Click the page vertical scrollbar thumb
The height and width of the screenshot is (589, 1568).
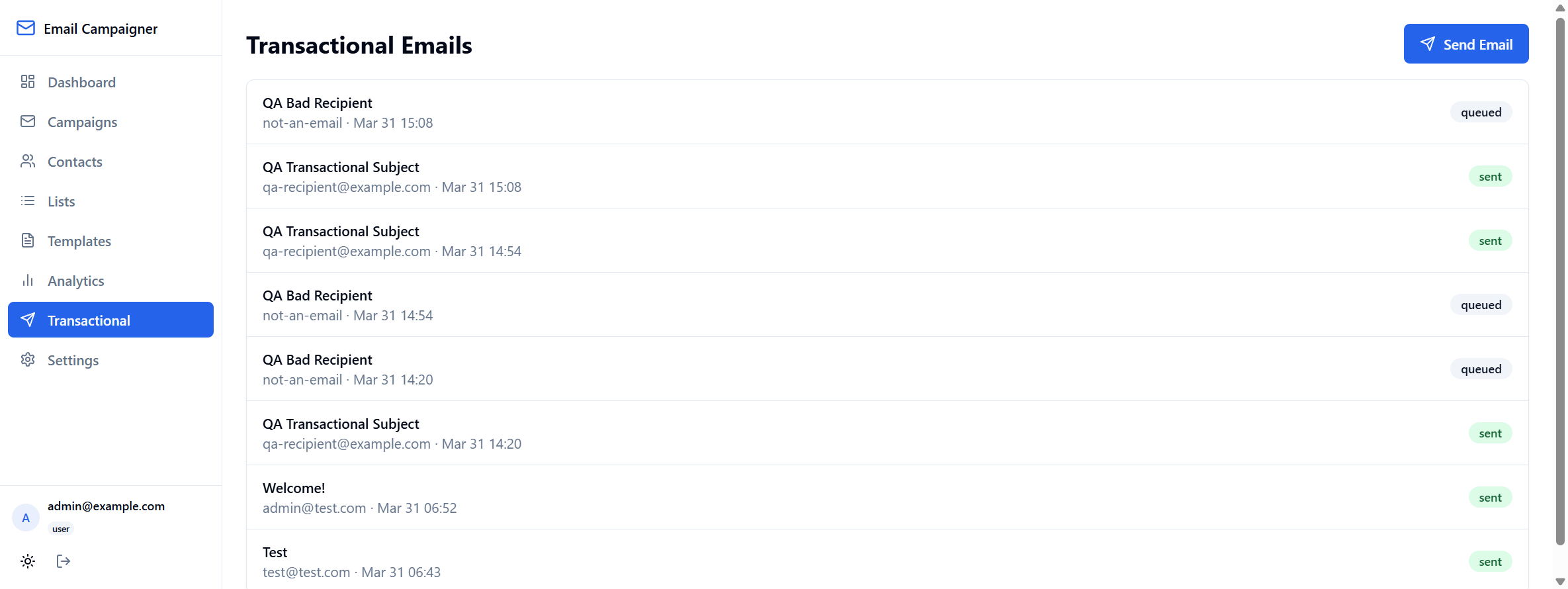pyautogui.click(x=1560, y=281)
